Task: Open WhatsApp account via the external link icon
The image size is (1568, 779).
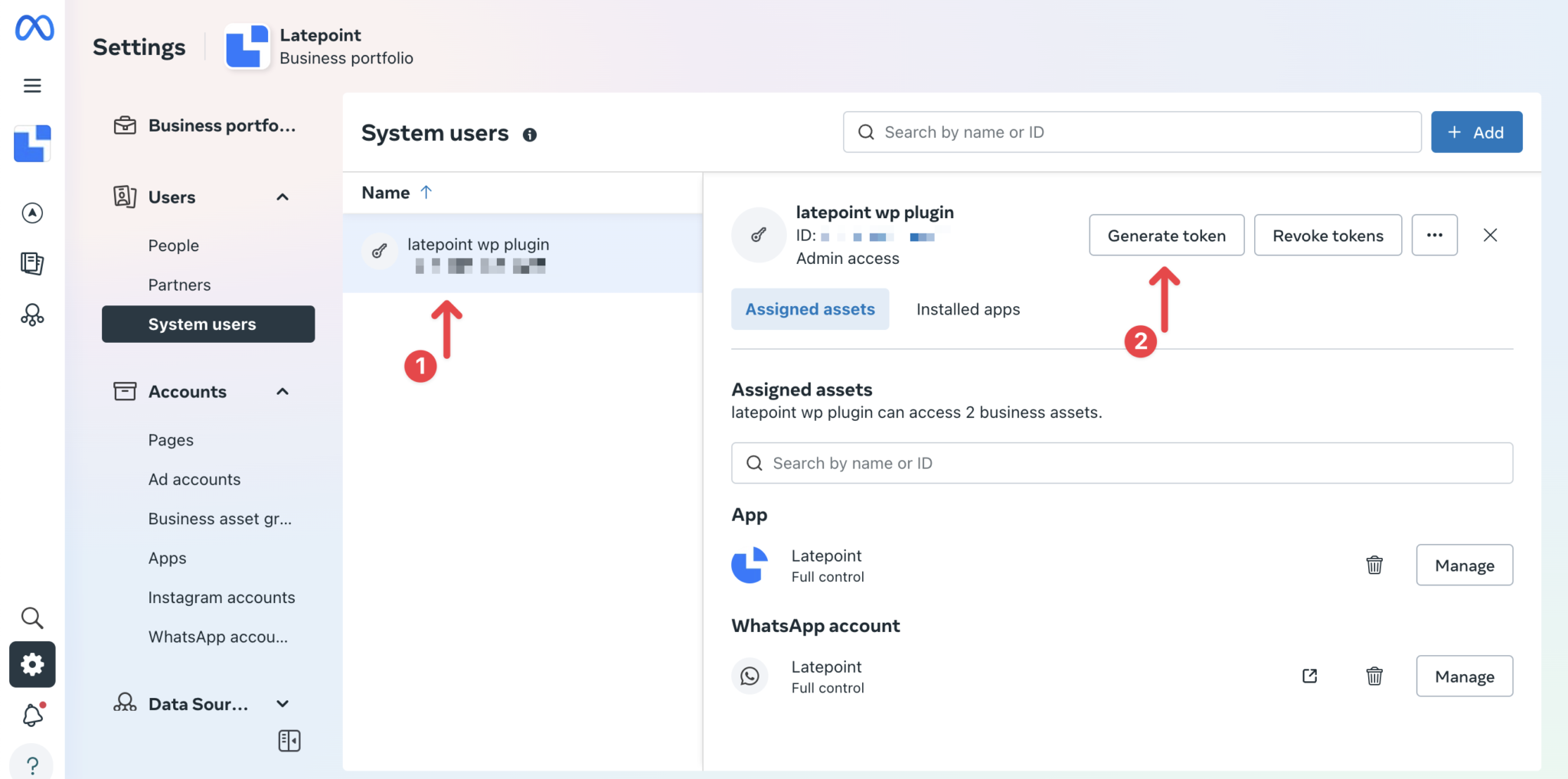Action: (1308, 676)
